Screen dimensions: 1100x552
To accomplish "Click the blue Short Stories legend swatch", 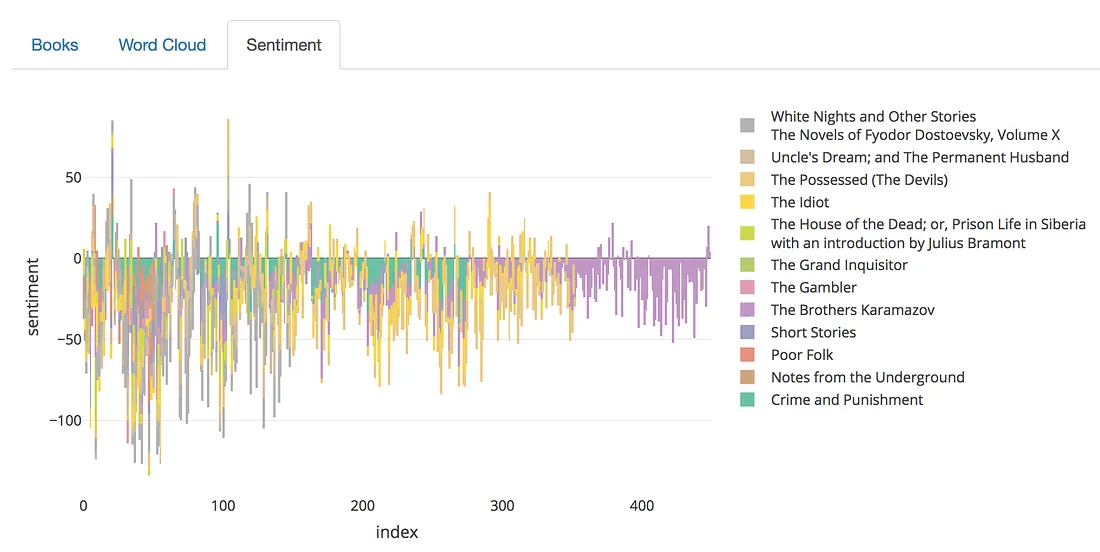I will pyautogui.click(x=747, y=332).
